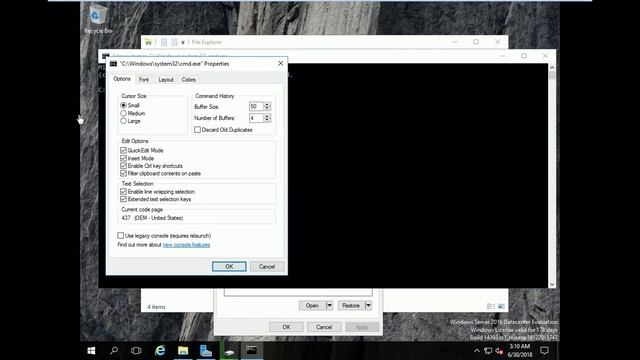
Task: Open the Recycle Bin desktop icon
Action: coord(98,20)
